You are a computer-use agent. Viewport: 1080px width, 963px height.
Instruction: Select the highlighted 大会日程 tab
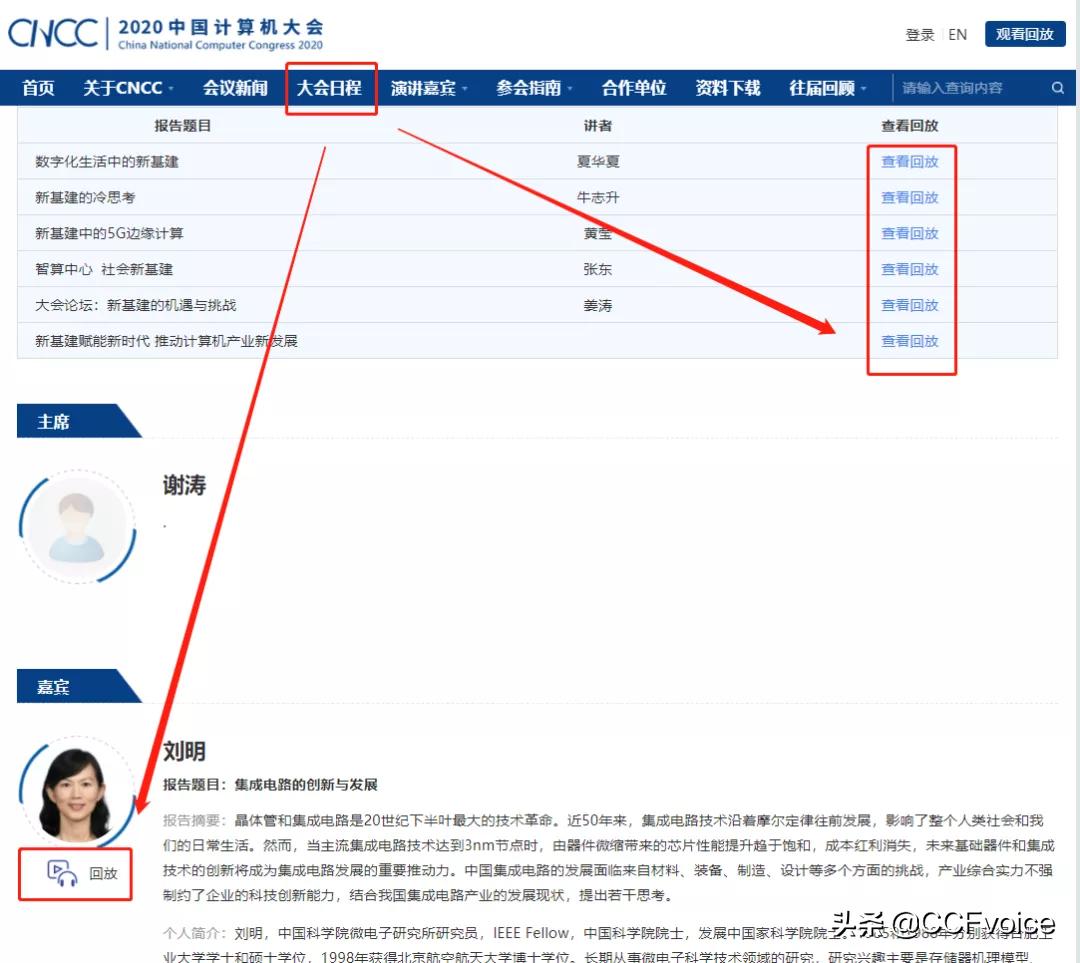click(x=331, y=88)
